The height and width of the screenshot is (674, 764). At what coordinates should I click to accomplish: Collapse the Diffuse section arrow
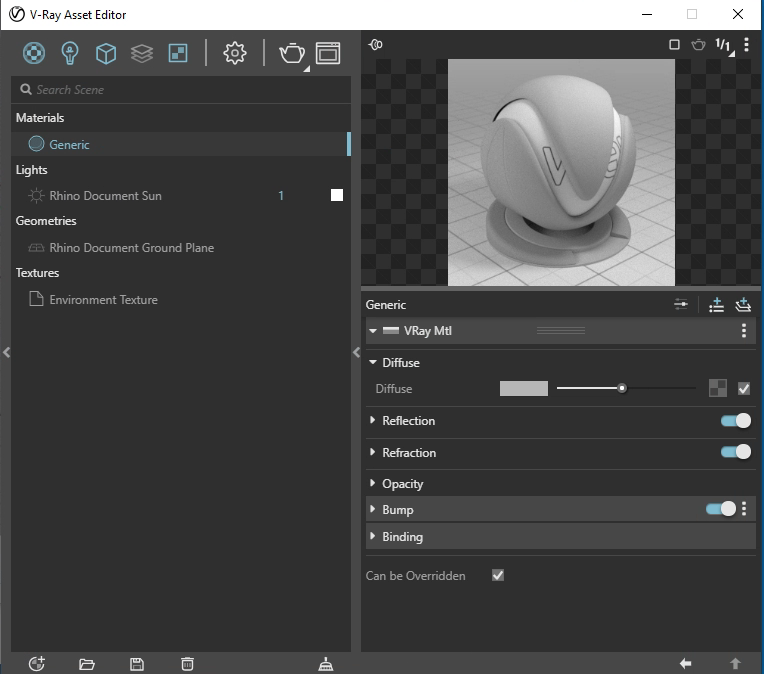(x=373, y=362)
